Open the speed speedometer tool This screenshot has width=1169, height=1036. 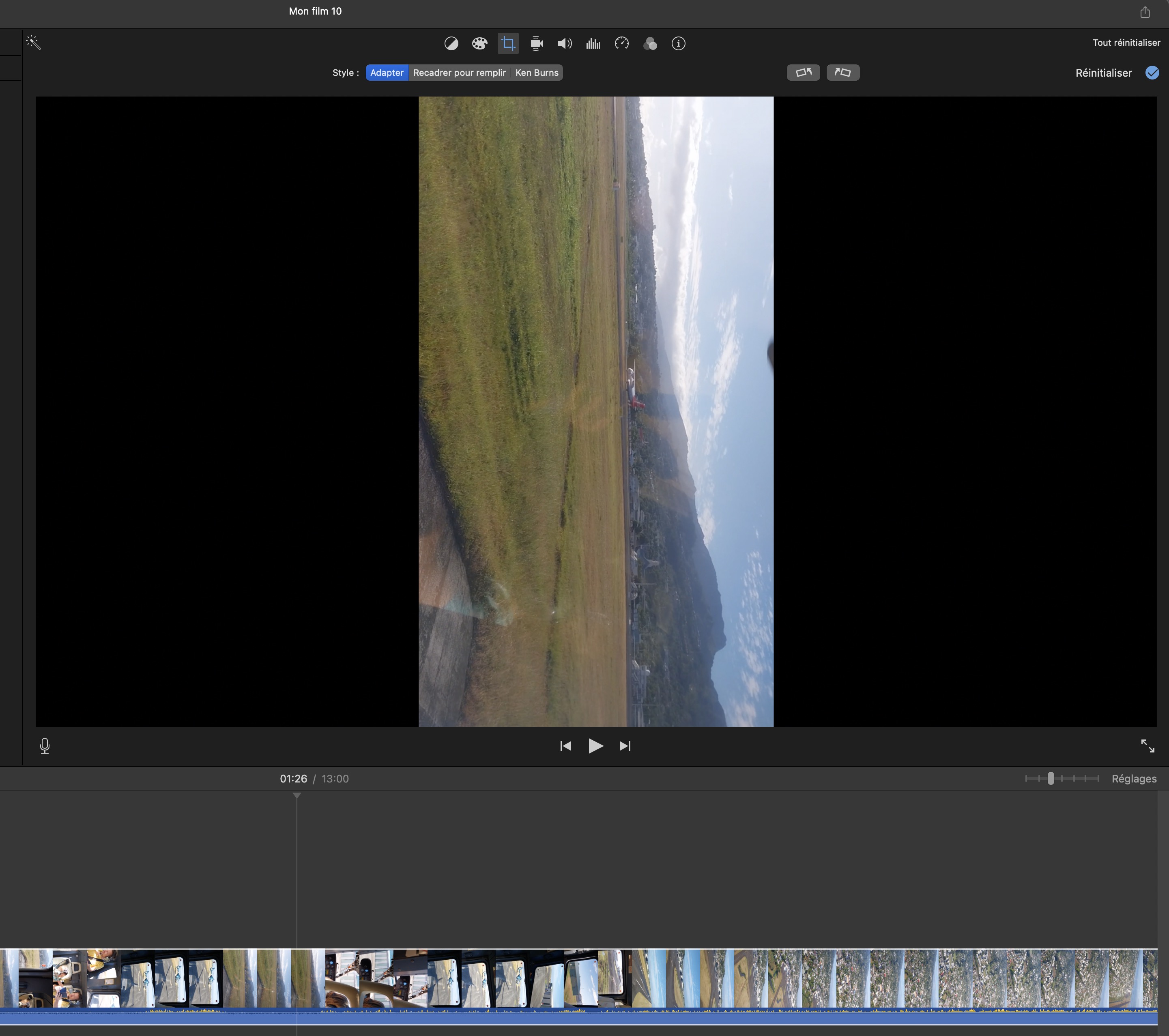(x=622, y=43)
